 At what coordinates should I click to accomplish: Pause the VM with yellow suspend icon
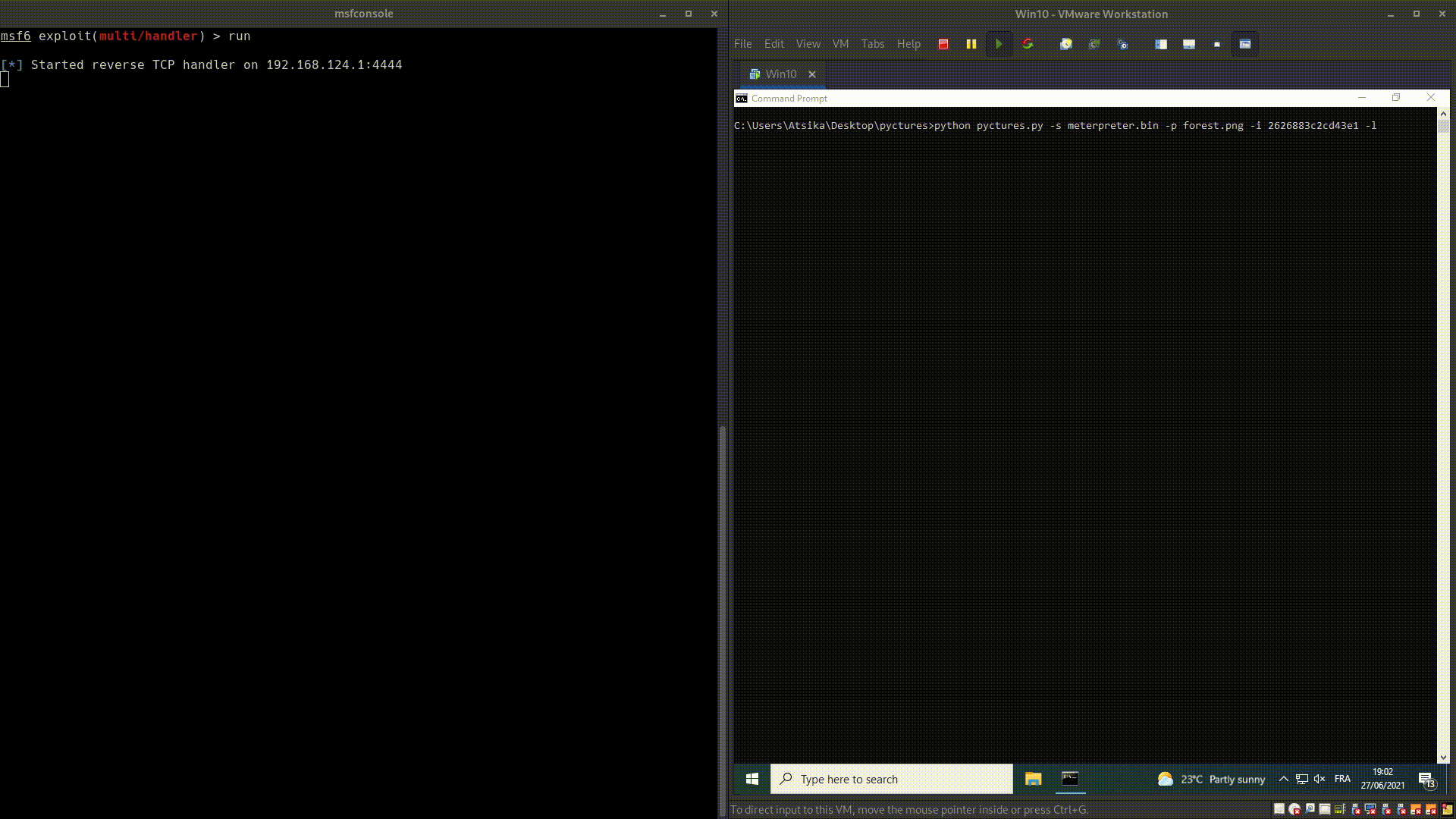pyautogui.click(x=971, y=44)
